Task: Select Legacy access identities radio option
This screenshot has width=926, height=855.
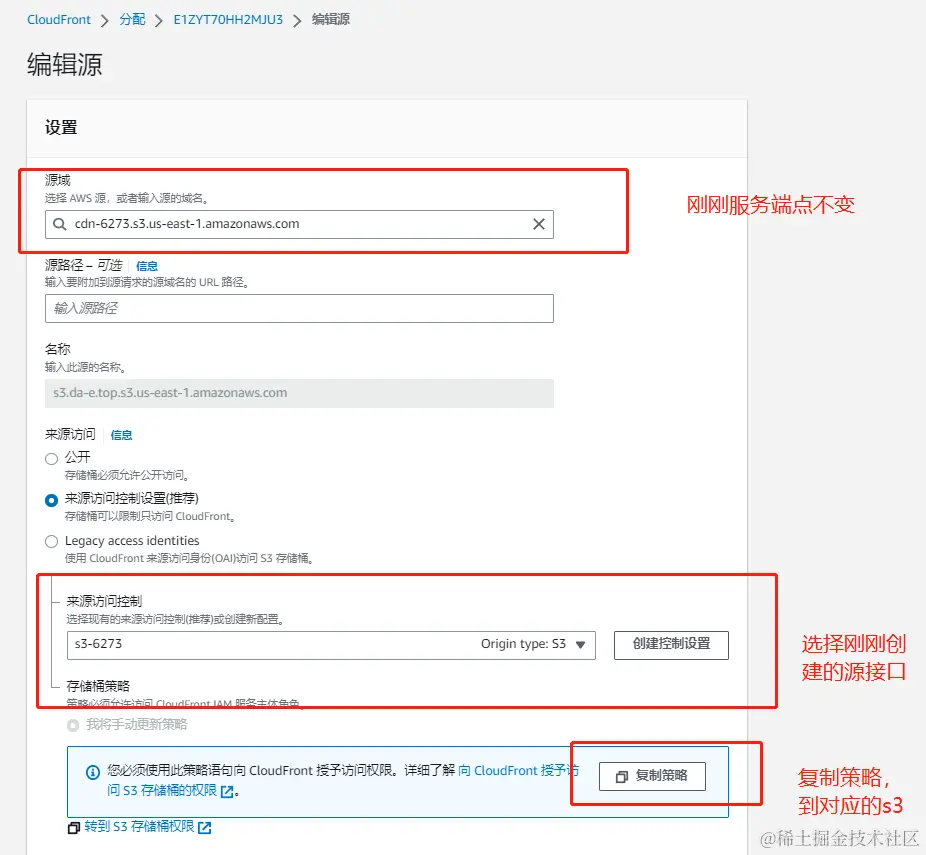Action: click(x=51, y=541)
